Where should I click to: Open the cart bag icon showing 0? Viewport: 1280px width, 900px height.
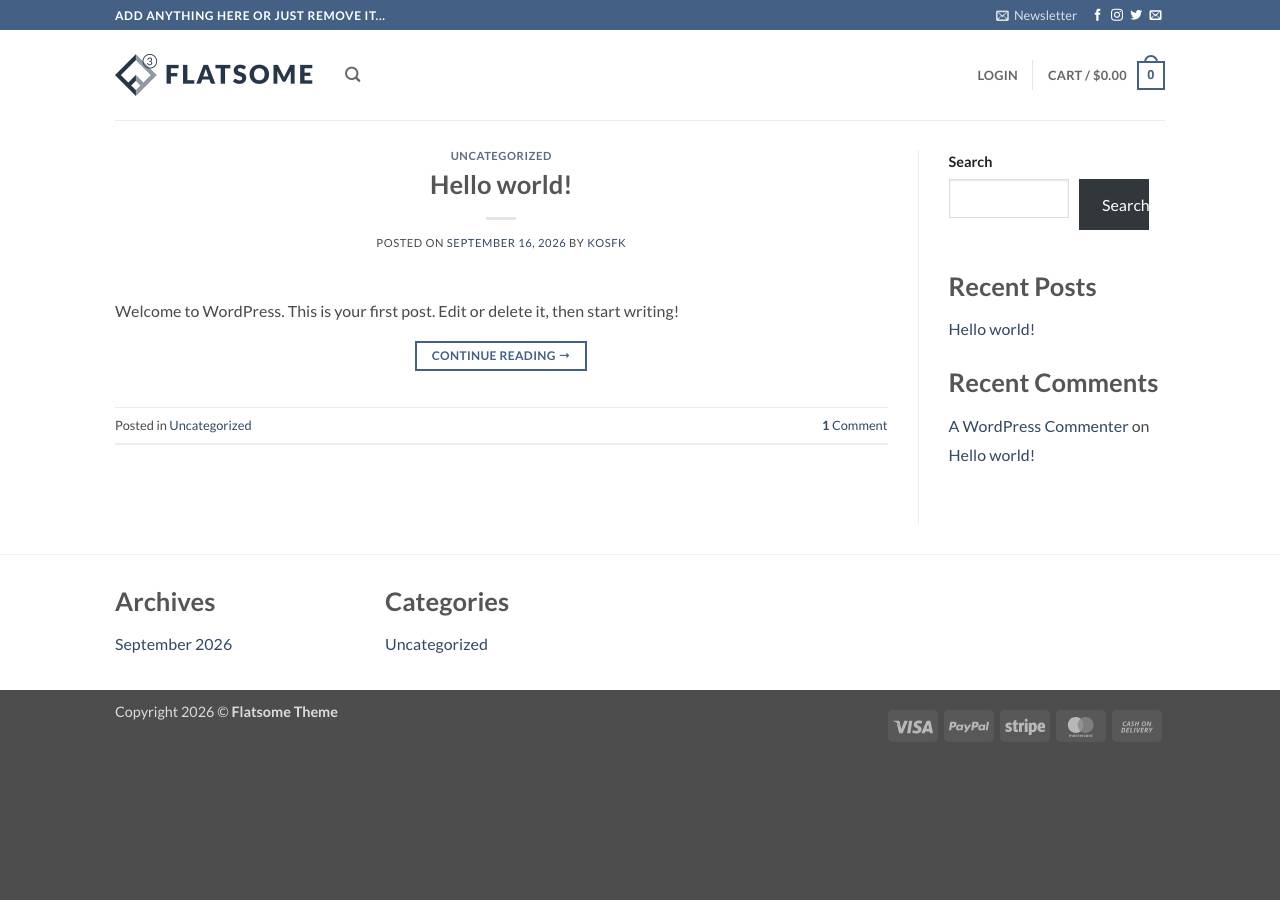(x=1151, y=74)
